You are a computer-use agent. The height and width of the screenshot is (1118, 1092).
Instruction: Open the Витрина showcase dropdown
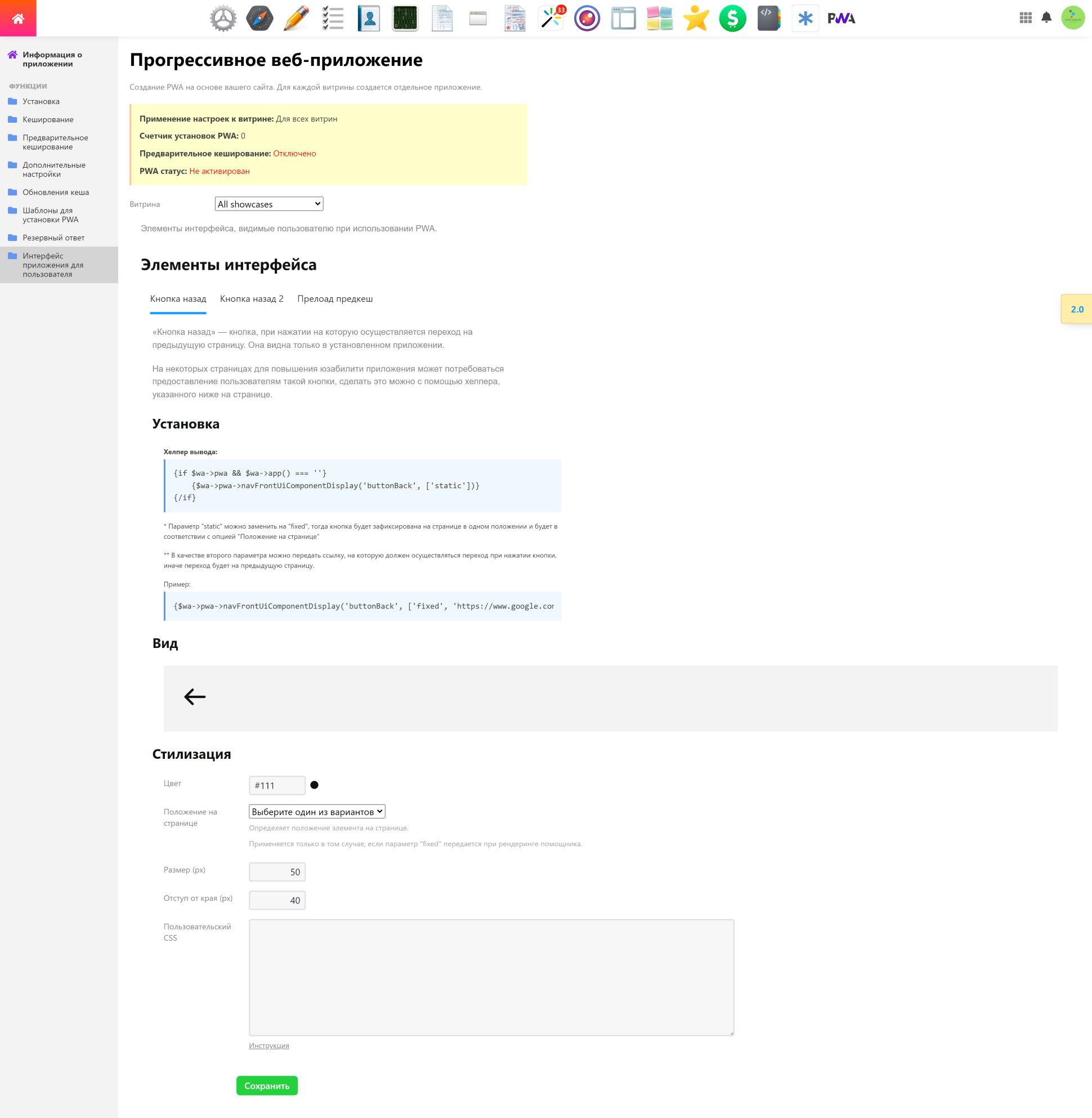pyautogui.click(x=269, y=204)
